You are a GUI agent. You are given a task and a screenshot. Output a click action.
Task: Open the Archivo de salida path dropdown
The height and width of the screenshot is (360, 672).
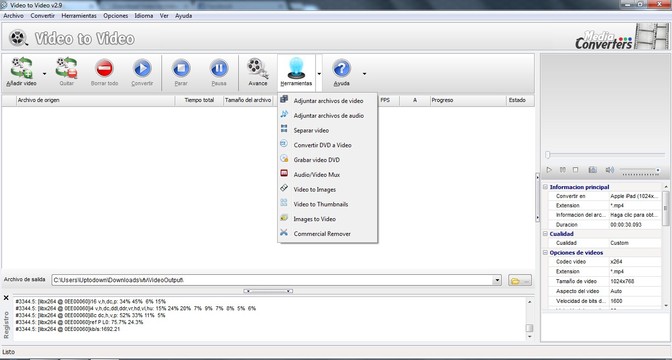tap(497, 280)
